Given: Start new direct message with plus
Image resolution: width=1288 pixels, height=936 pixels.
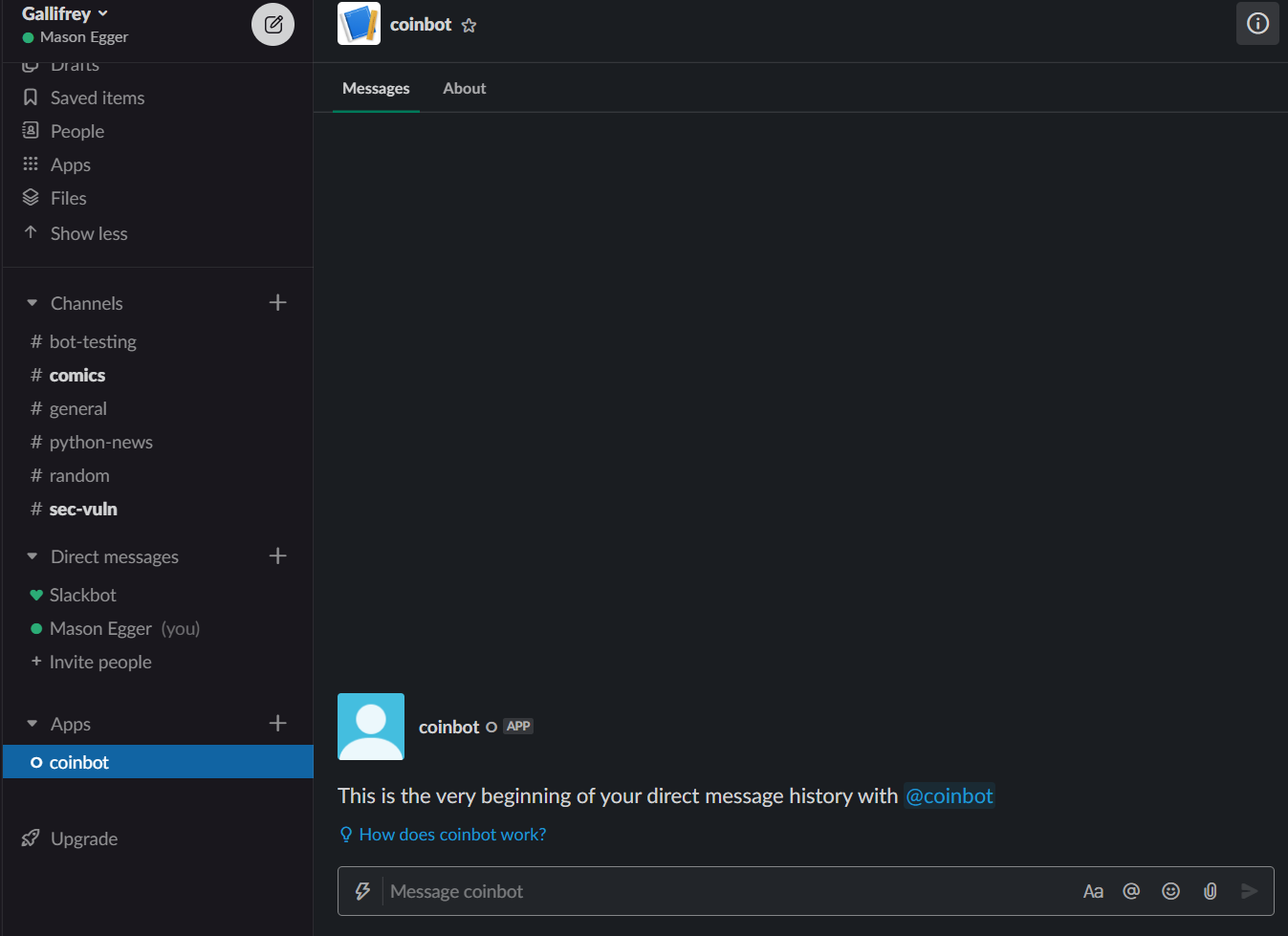Looking at the screenshot, I should point(277,555).
